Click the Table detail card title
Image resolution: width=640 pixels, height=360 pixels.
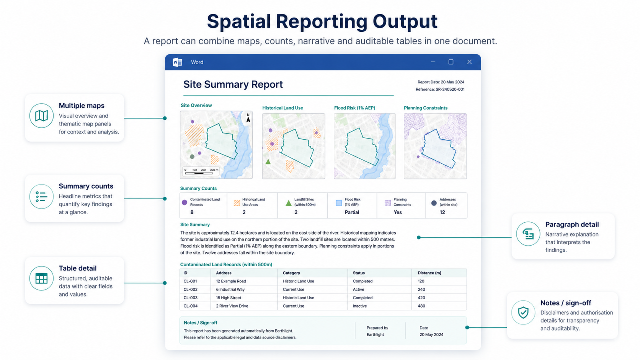77,268
